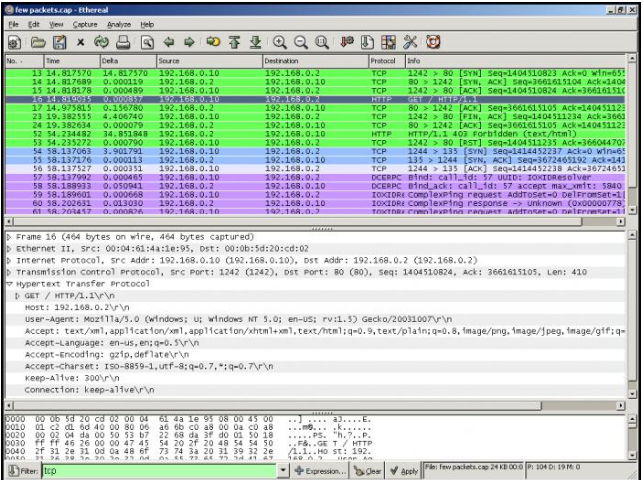643x480 pixels.
Task: Select packet 54 SYN to port 135
Action: [x=315, y=151]
